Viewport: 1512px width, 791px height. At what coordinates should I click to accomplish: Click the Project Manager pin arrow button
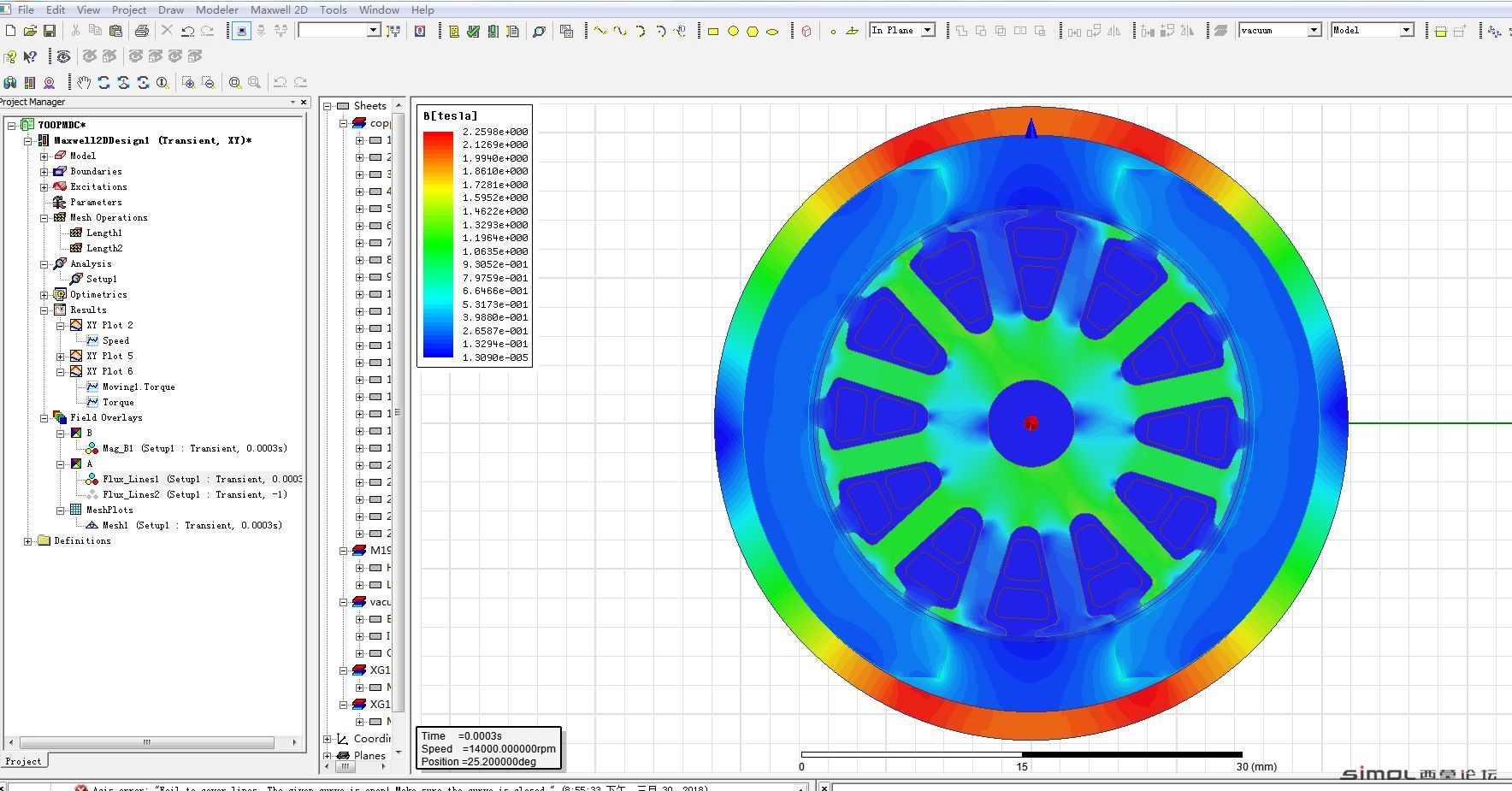(292, 102)
